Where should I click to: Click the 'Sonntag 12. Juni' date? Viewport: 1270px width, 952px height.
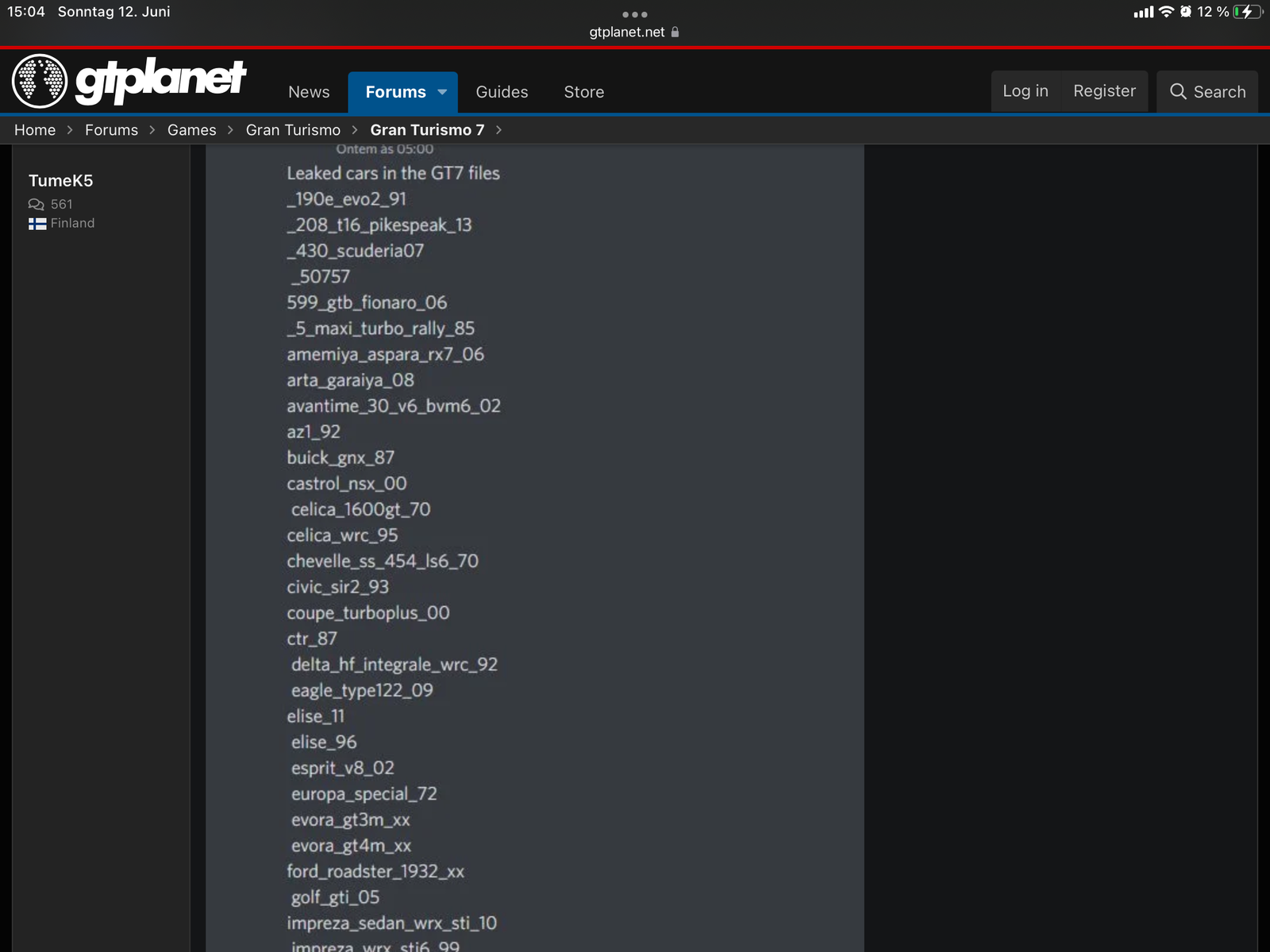coord(114,12)
